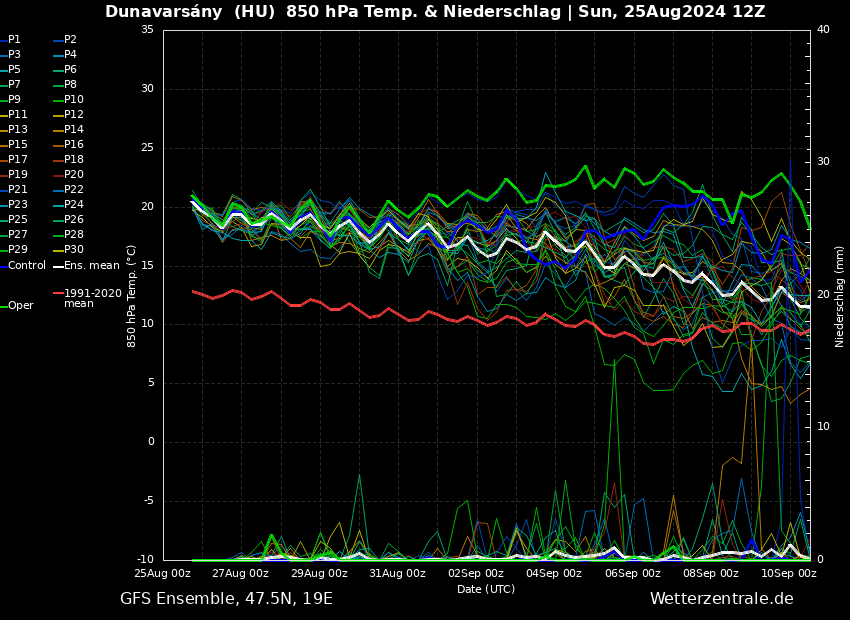Select the Ens. mean legend entry
This screenshot has height=620, width=850.
coord(92,266)
